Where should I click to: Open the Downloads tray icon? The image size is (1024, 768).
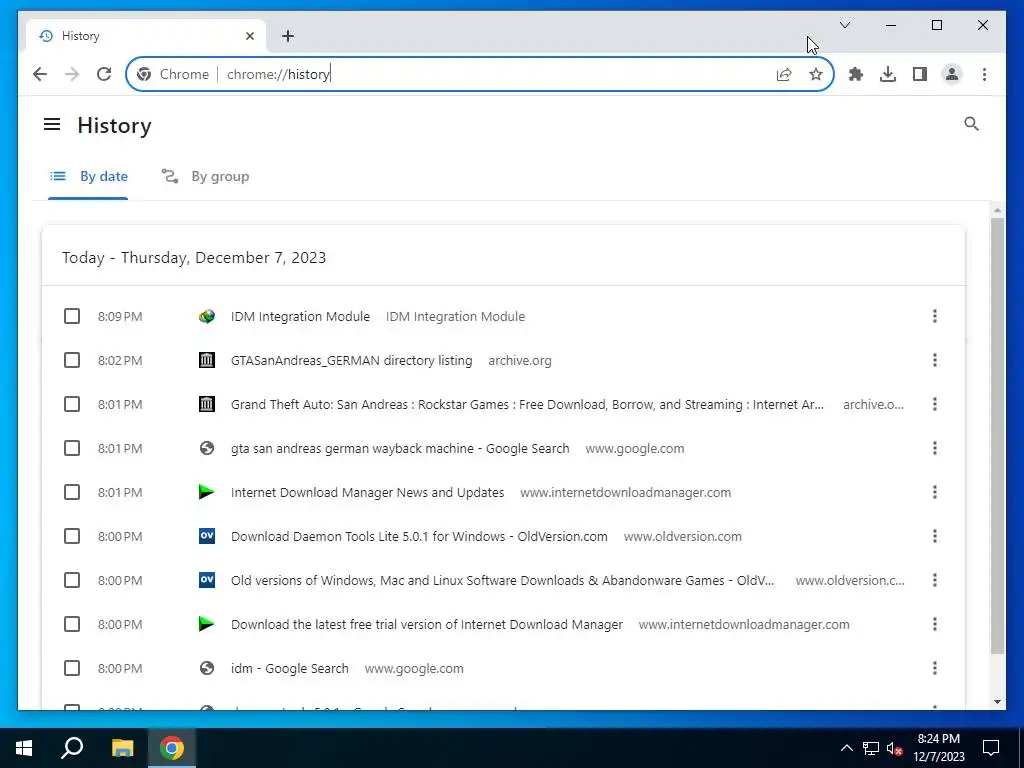click(888, 74)
